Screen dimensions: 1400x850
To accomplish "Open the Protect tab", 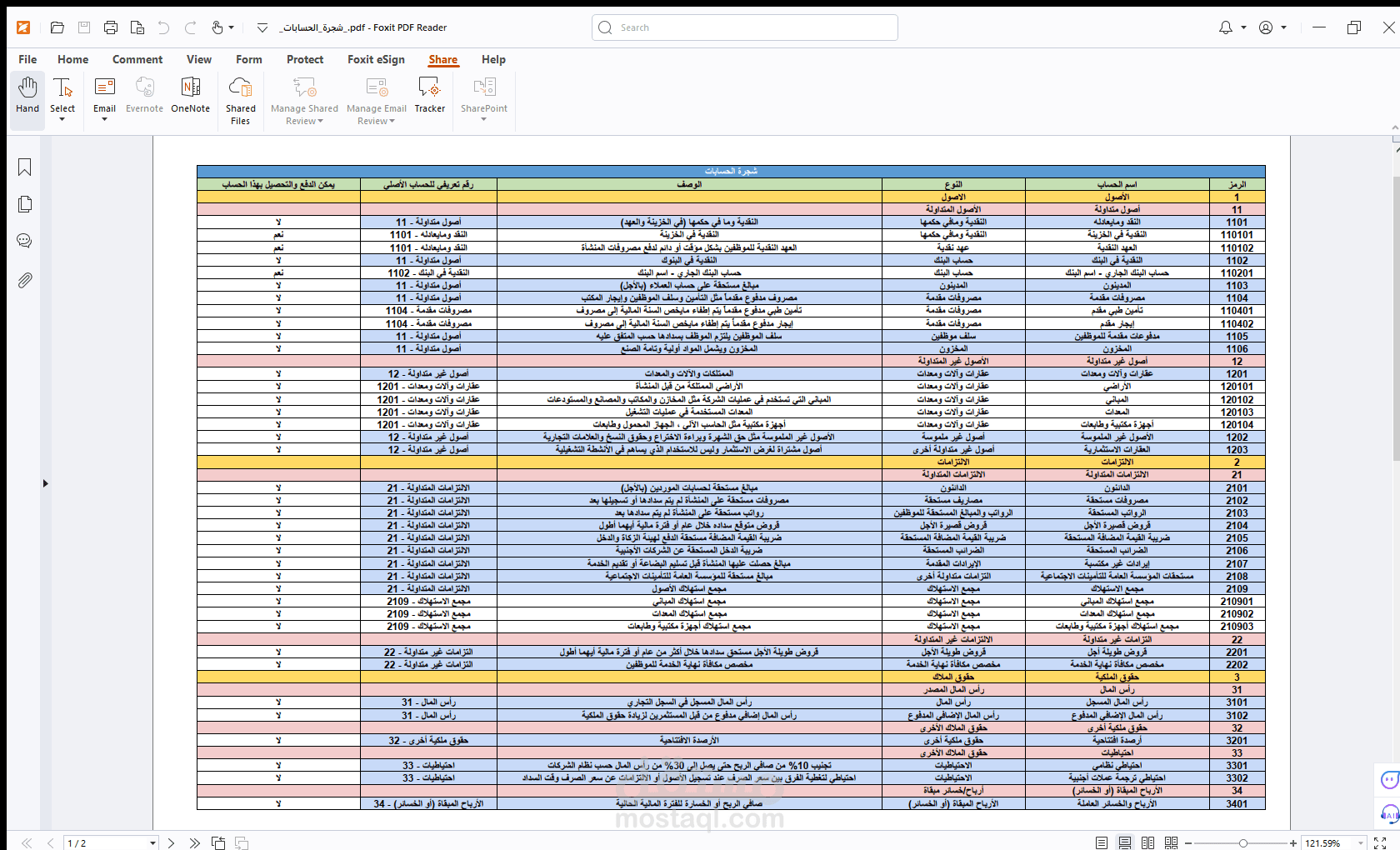I will 305,59.
